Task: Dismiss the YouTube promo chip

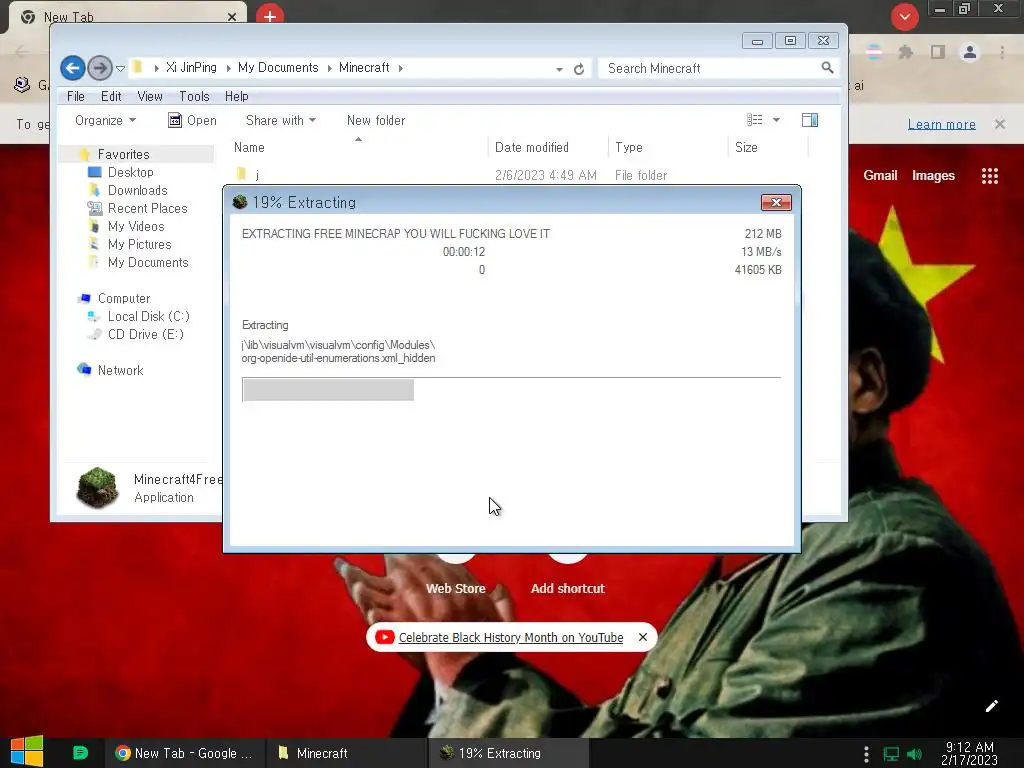Action: 643,637
